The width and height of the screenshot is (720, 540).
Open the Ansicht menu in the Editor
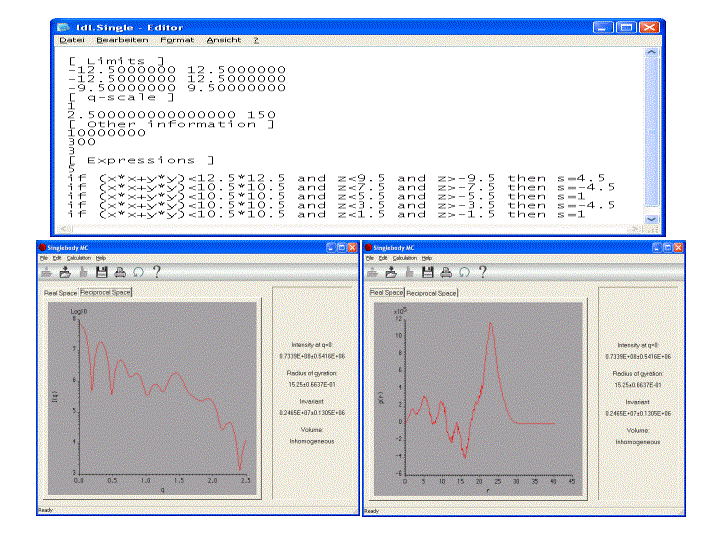(x=224, y=40)
